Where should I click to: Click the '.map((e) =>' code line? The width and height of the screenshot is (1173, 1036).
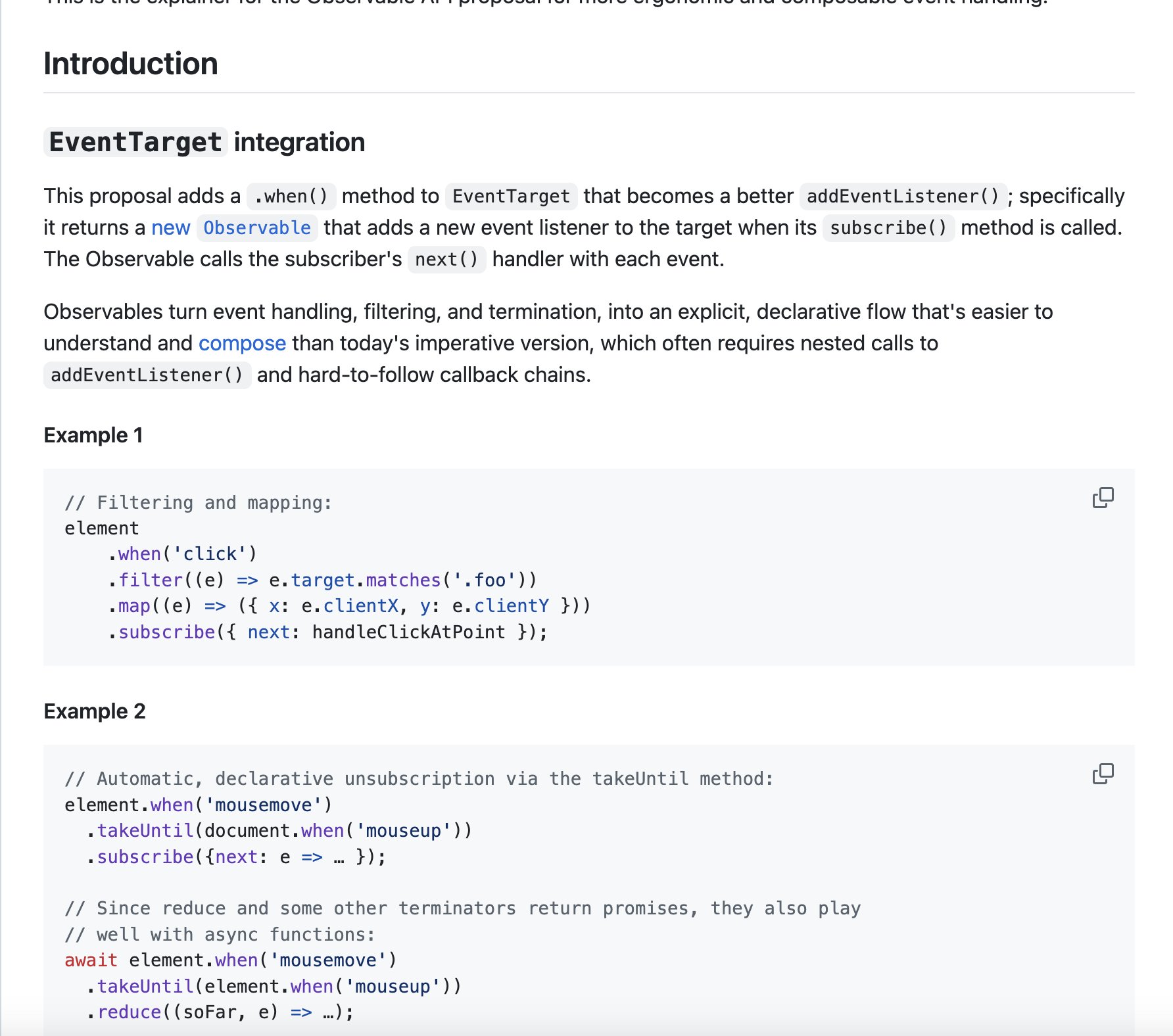pos(349,605)
